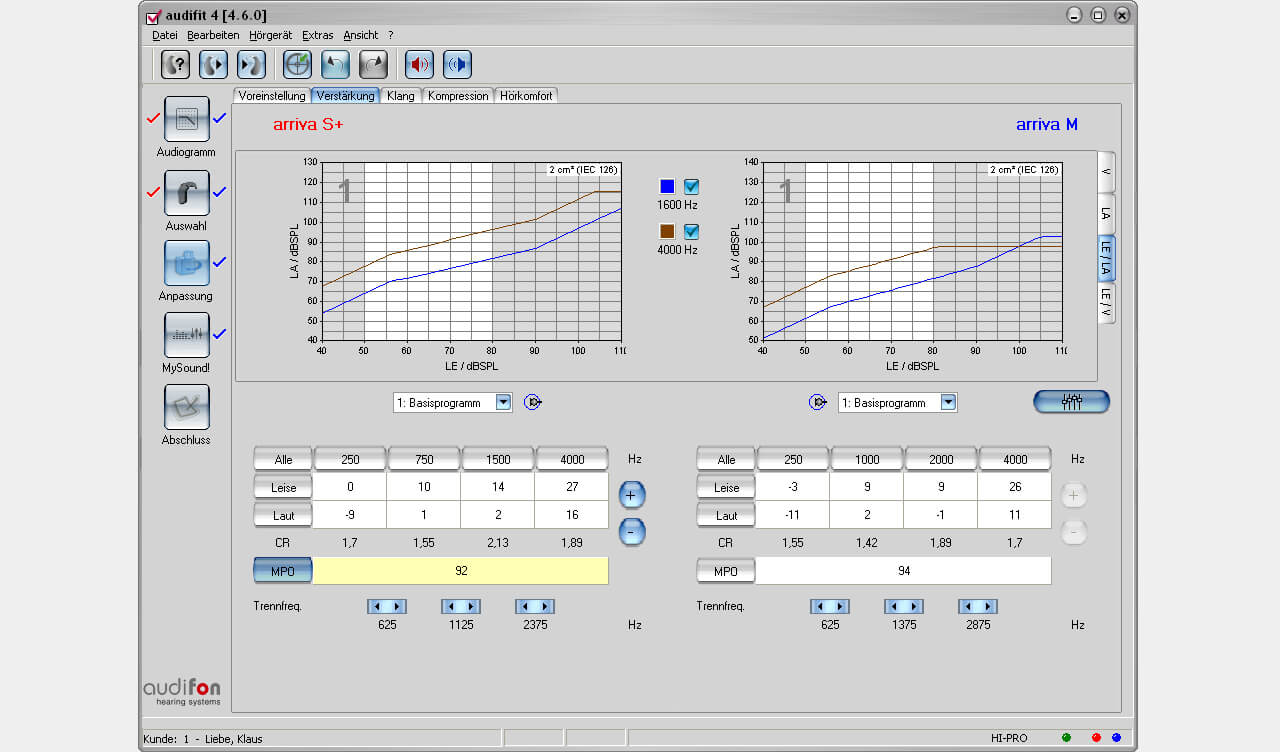Click the blue speaker toolbar icon
The image size is (1280, 752).
point(457,65)
